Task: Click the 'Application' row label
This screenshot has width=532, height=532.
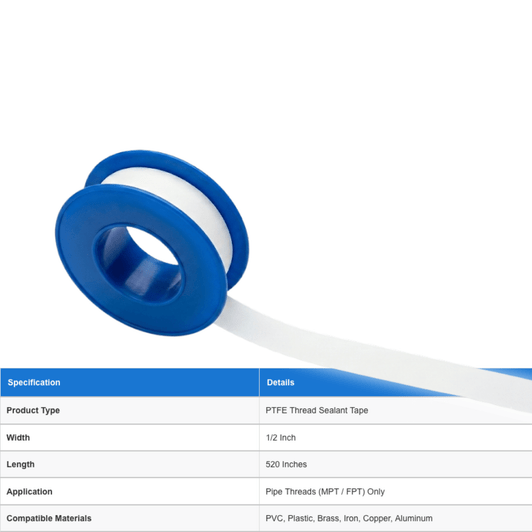Action: (29, 491)
